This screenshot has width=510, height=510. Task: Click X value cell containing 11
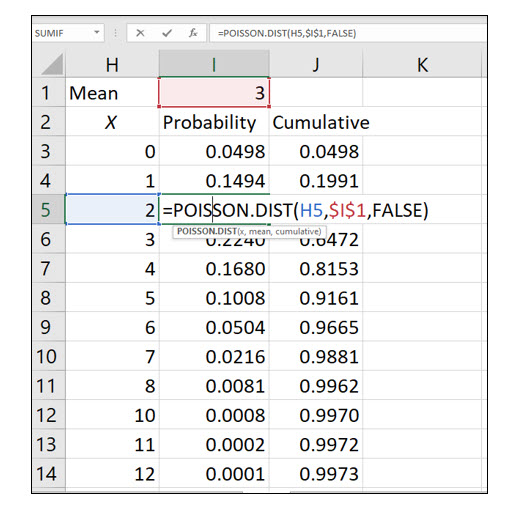tap(112, 444)
